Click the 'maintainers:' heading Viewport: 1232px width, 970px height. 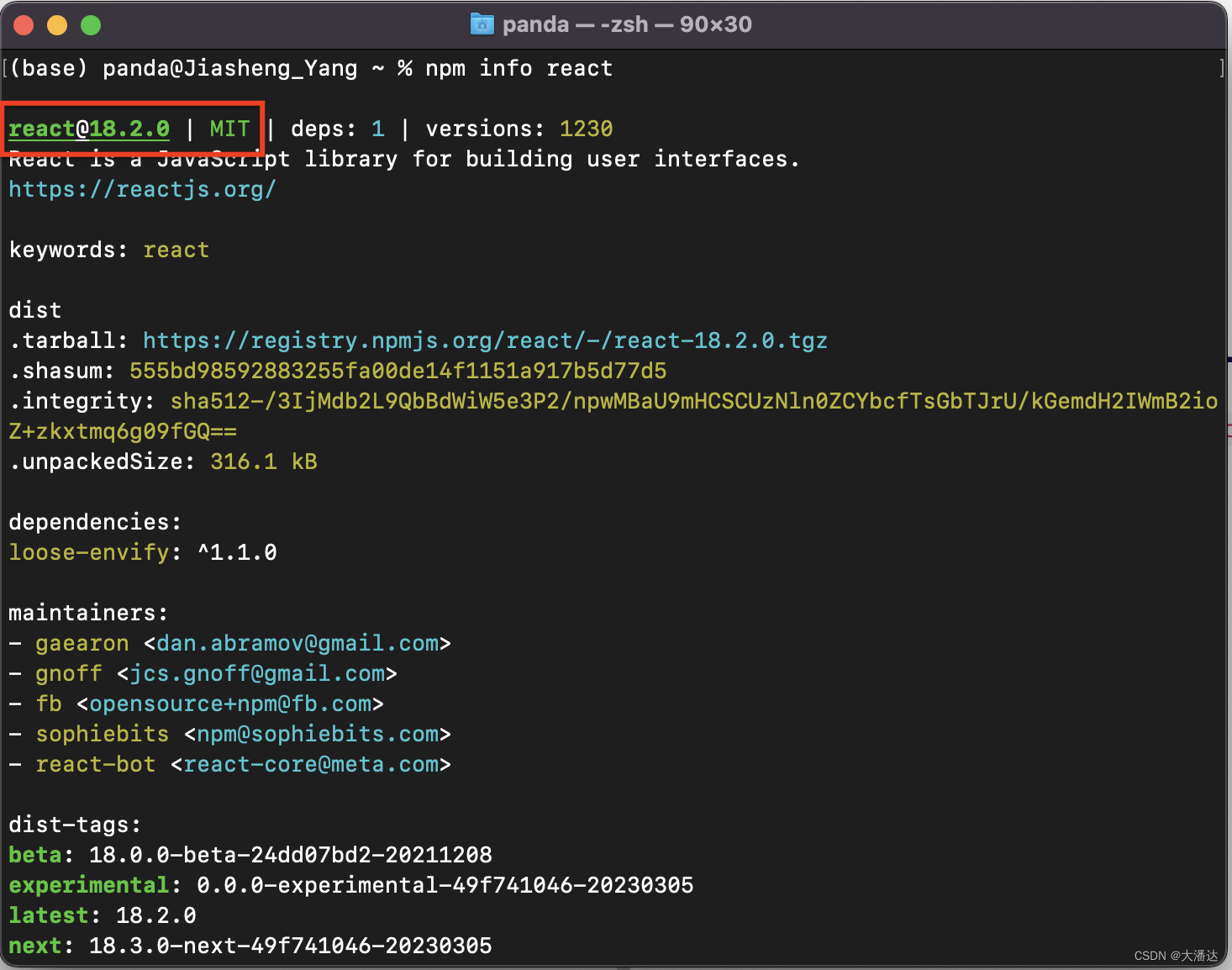click(89, 613)
